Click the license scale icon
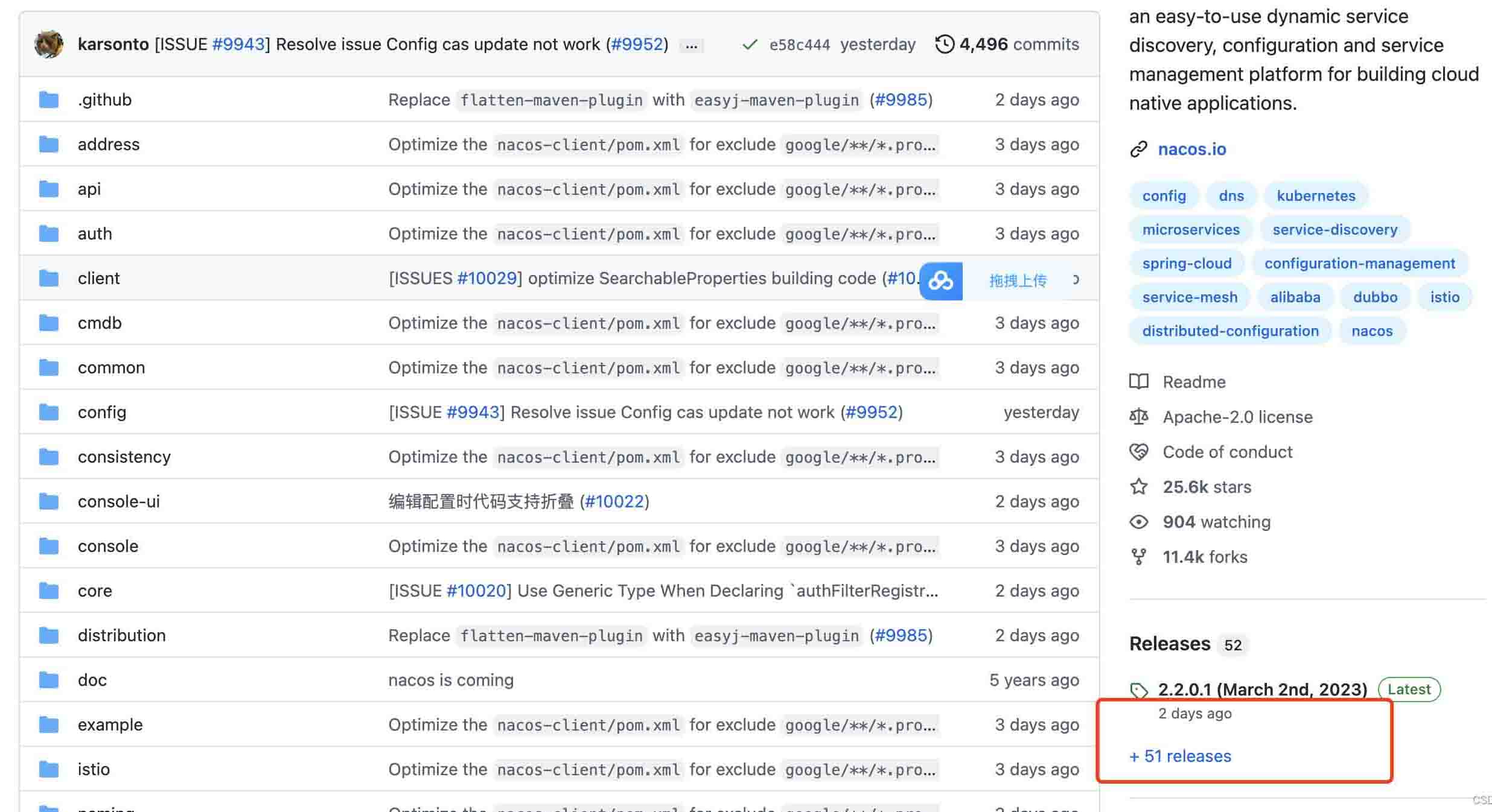The image size is (1492, 812). click(1139, 416)
